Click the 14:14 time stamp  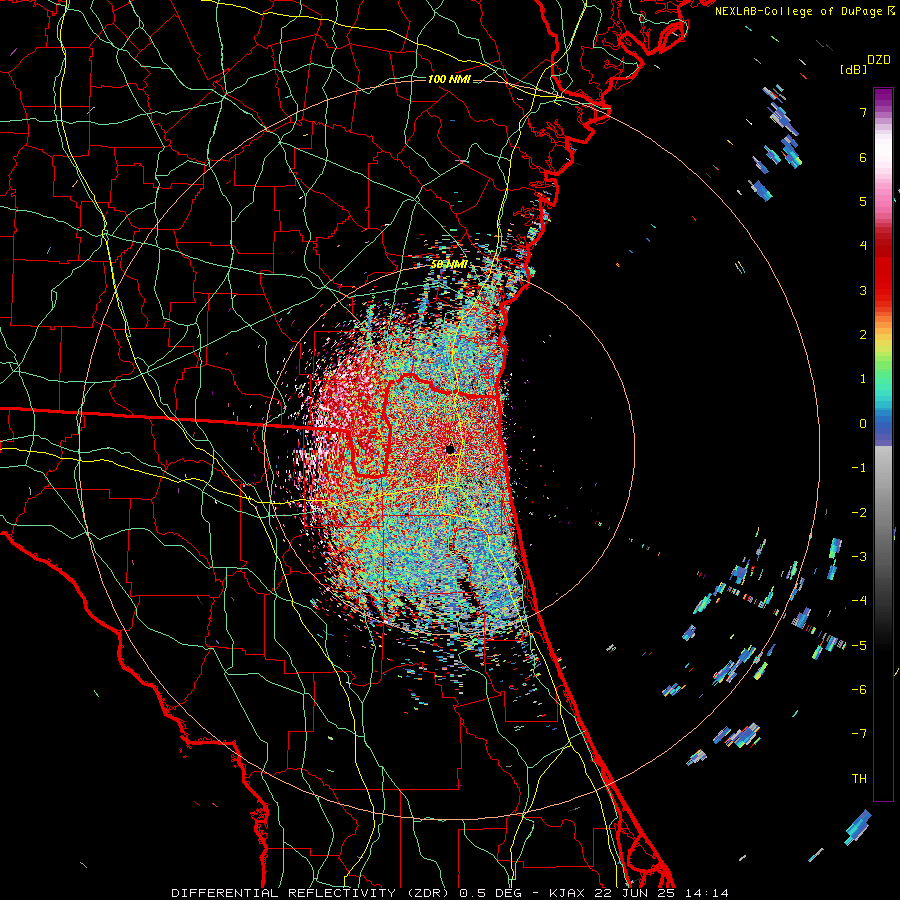point(707,893)
